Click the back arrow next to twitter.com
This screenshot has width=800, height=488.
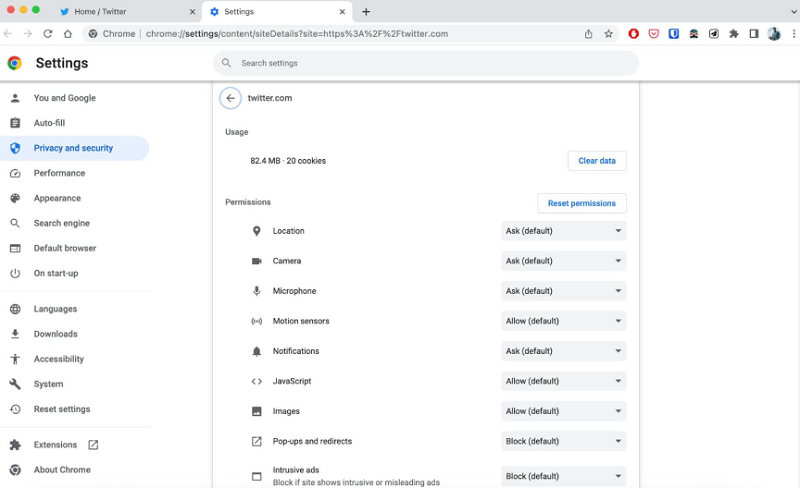[230, 98]
